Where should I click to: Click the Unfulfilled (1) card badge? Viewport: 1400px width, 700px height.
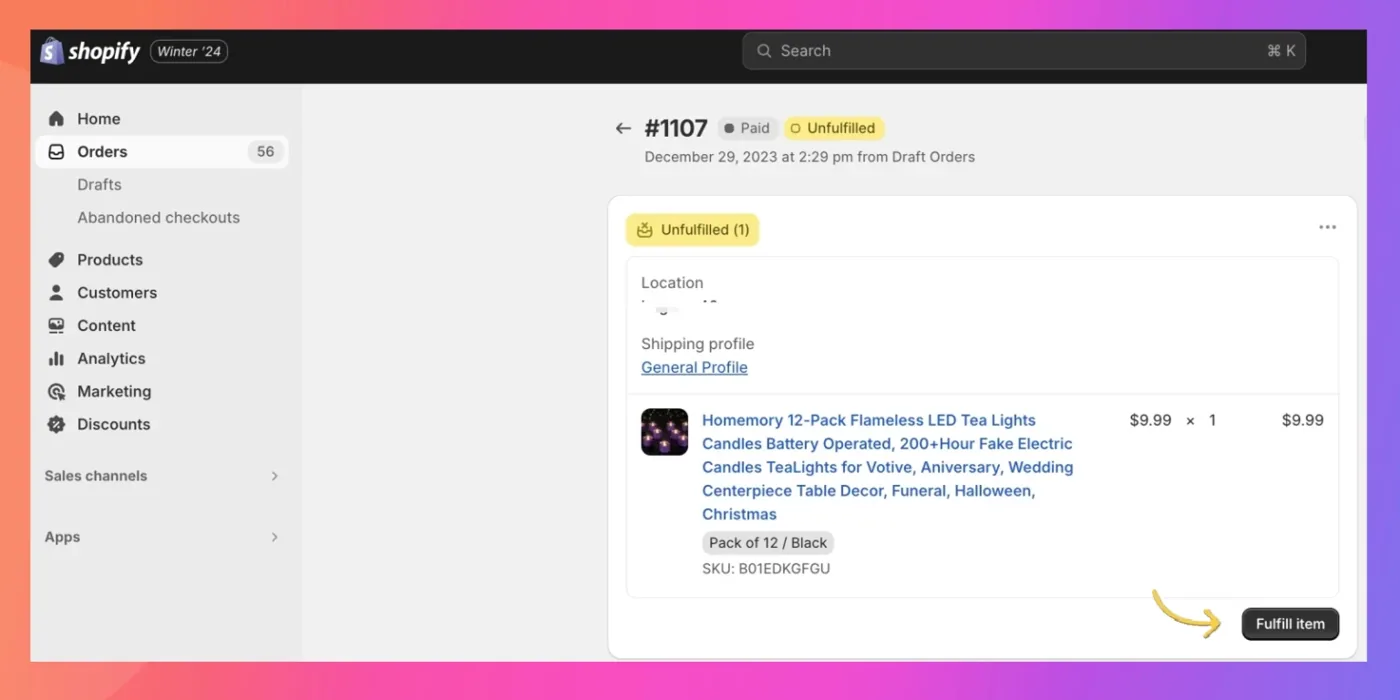coord(693,230)
